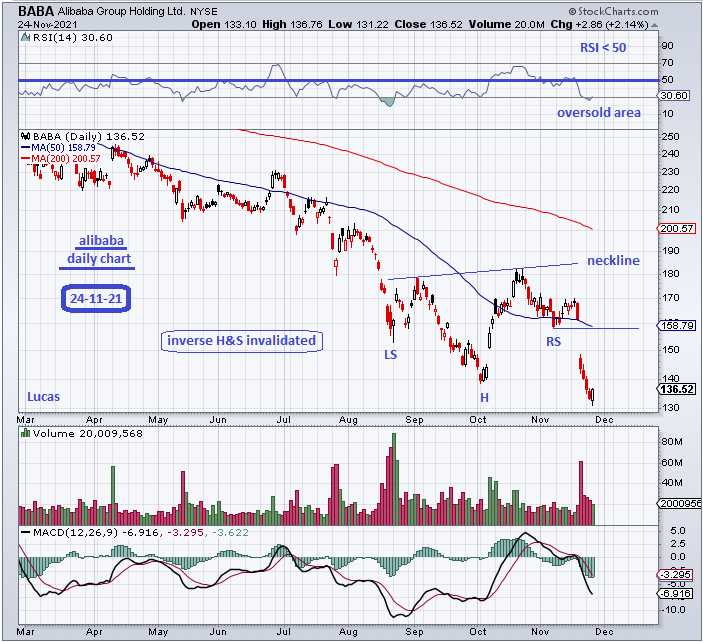This screenshot has height=642, width=703.
Task: Click the thick blue RSI 50 level line
Action: (339, 80)
